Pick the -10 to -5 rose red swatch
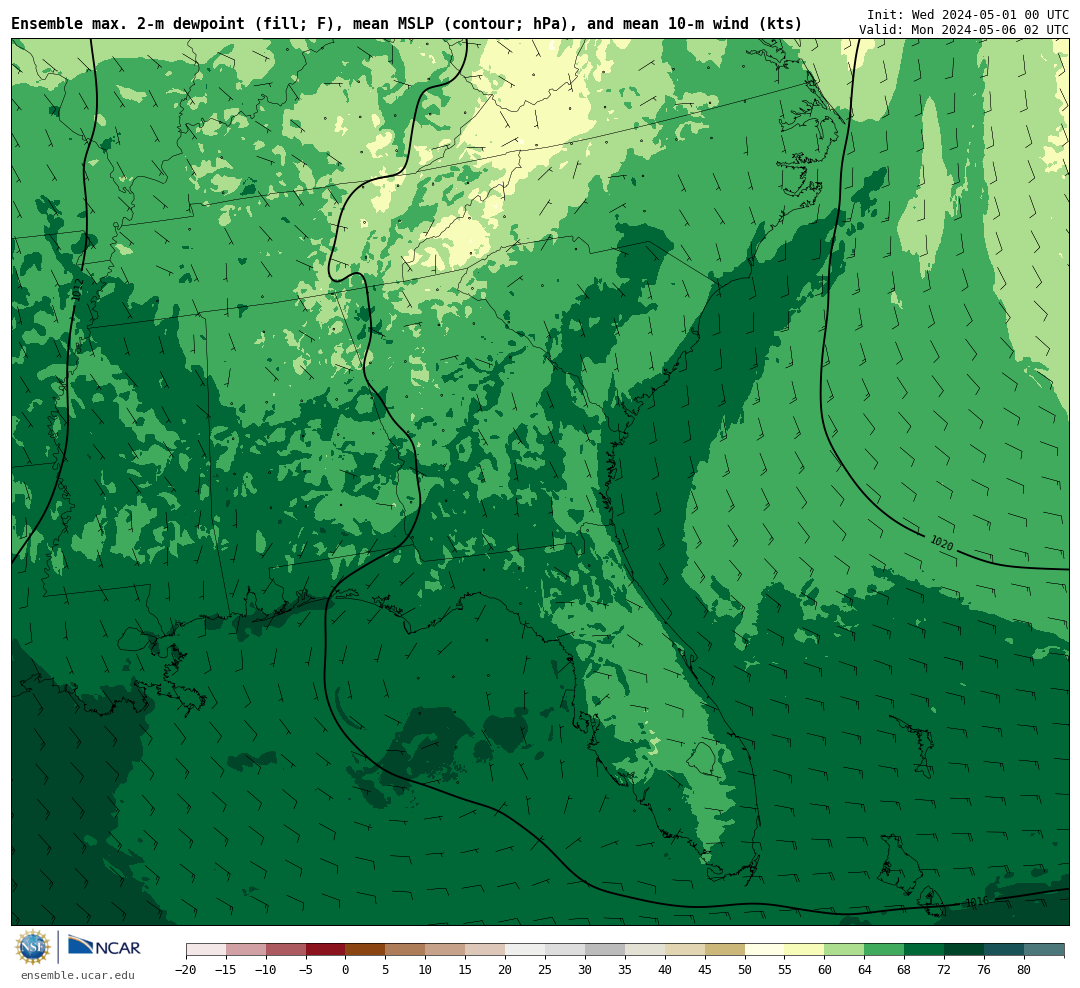The width and height of the screenshot is (1080, 988). click(x=286, y=950)
